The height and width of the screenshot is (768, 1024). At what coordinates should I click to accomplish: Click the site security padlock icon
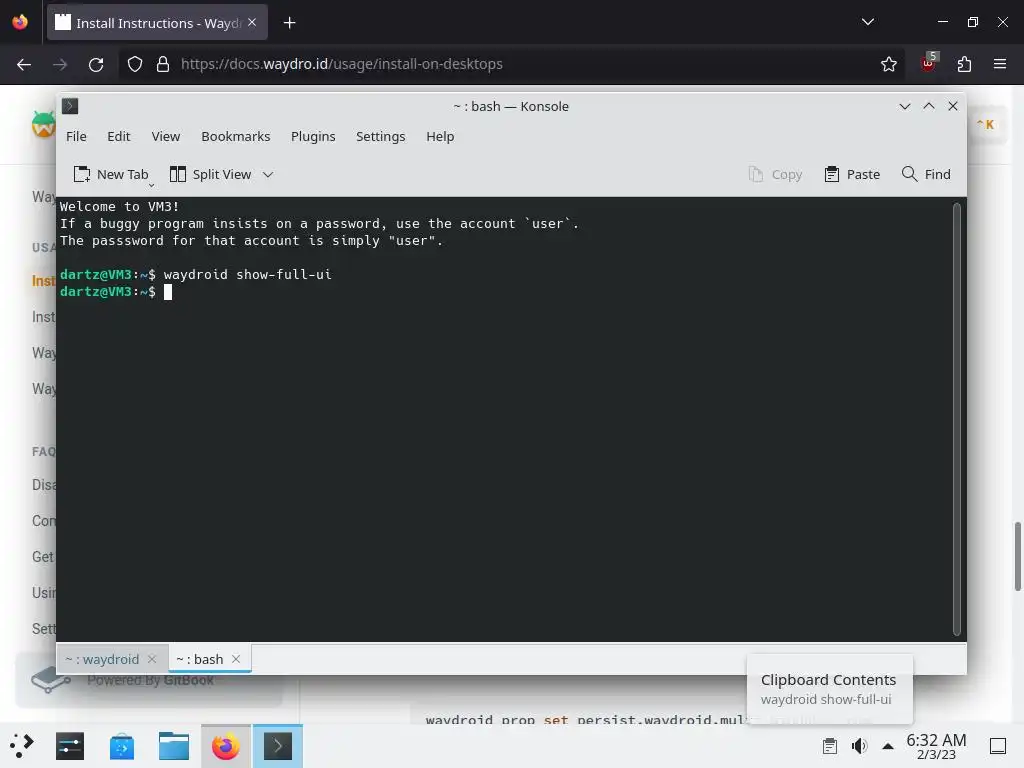tap(163, 64)
